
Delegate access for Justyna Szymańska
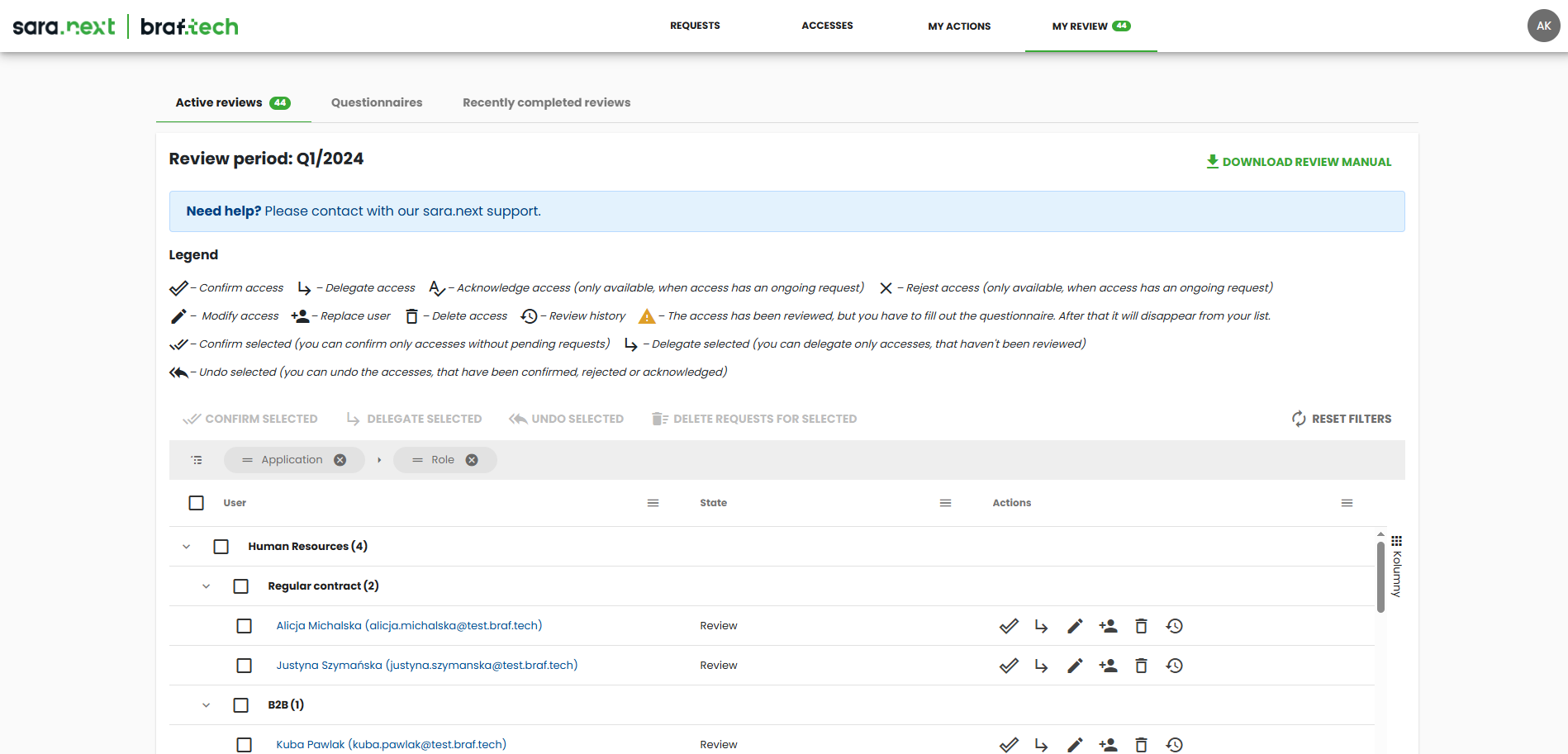coord(1041,666)
